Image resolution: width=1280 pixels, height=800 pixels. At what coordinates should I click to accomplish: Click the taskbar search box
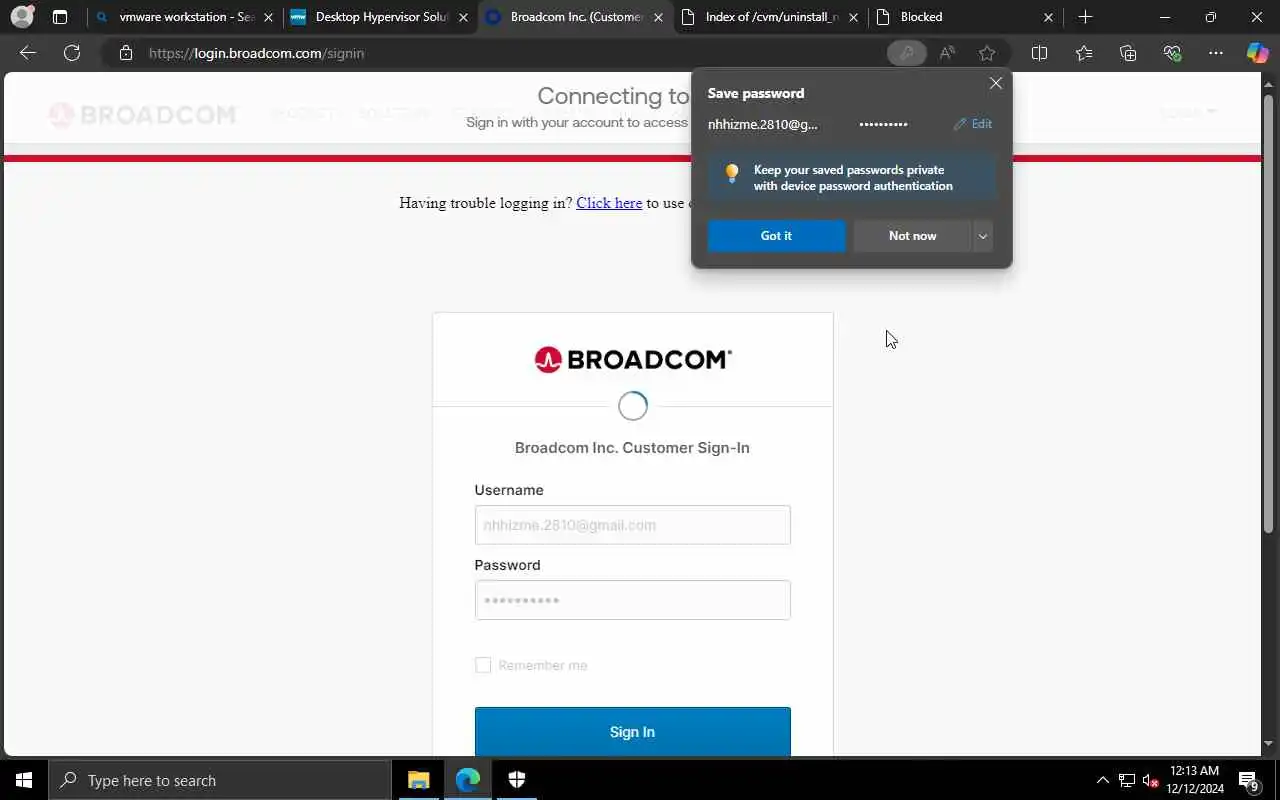coord(219,780)
